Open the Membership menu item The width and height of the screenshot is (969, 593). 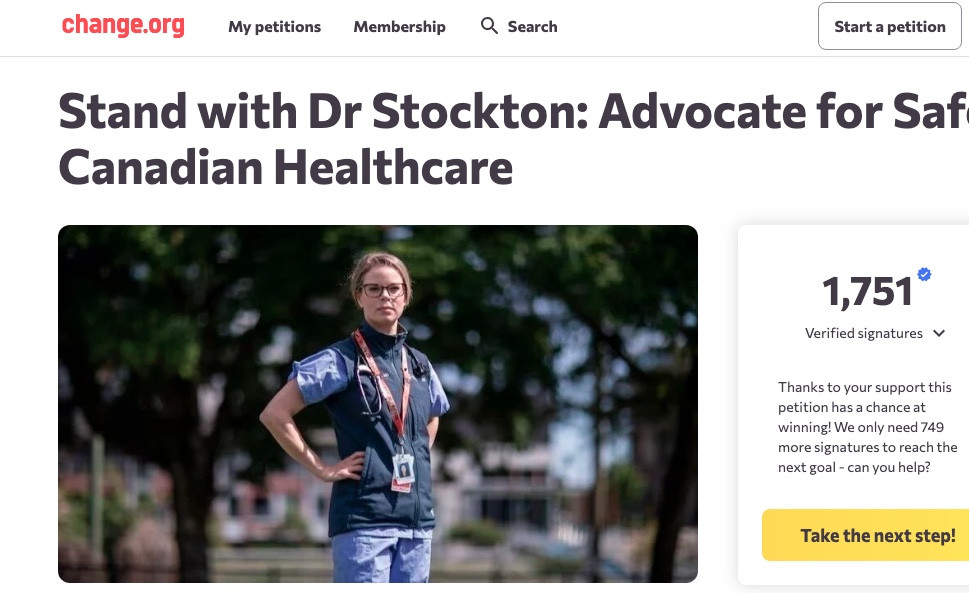(x=399, y=27)
